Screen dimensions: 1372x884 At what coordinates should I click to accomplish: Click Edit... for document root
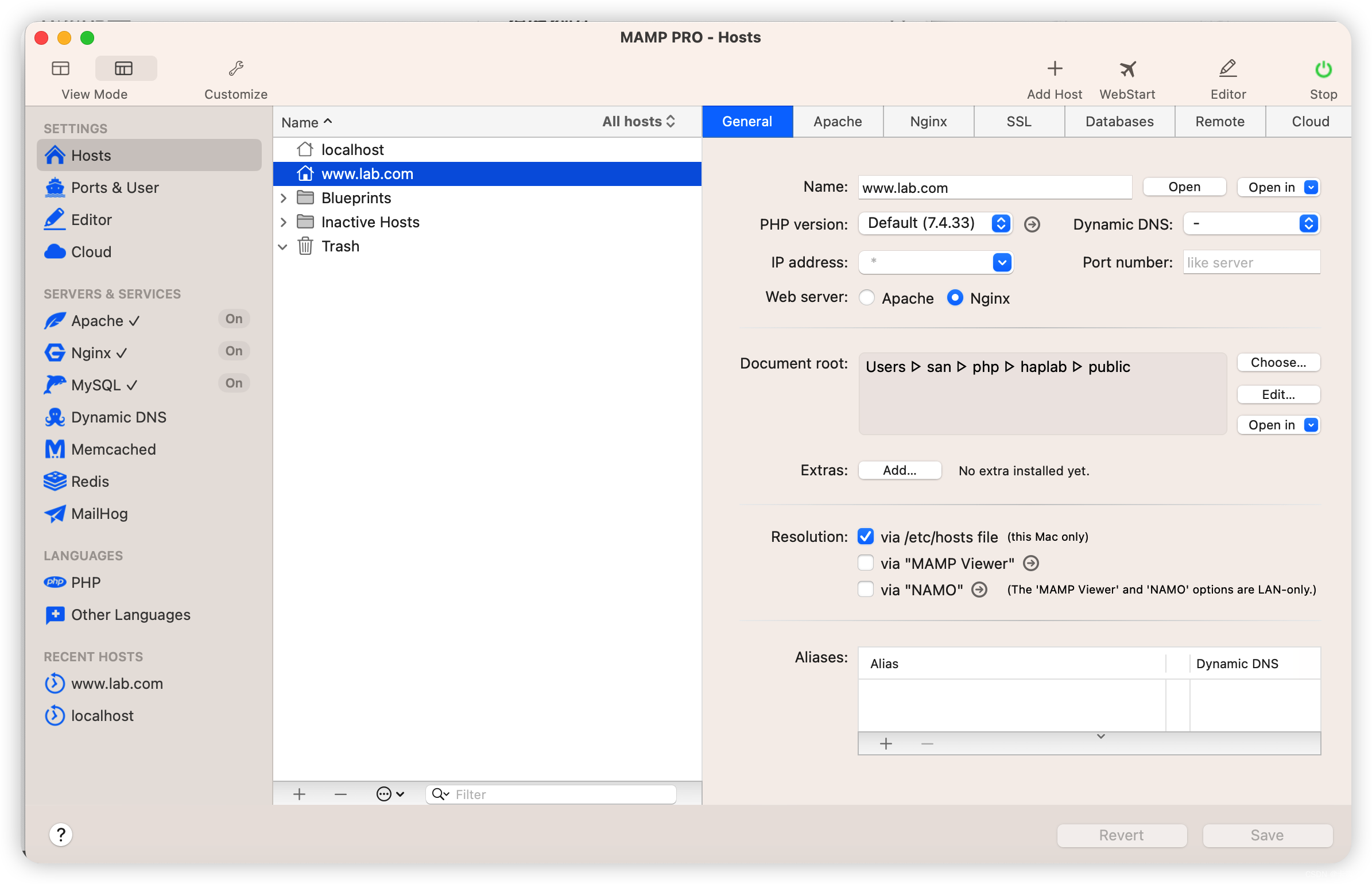[1278, 394]
